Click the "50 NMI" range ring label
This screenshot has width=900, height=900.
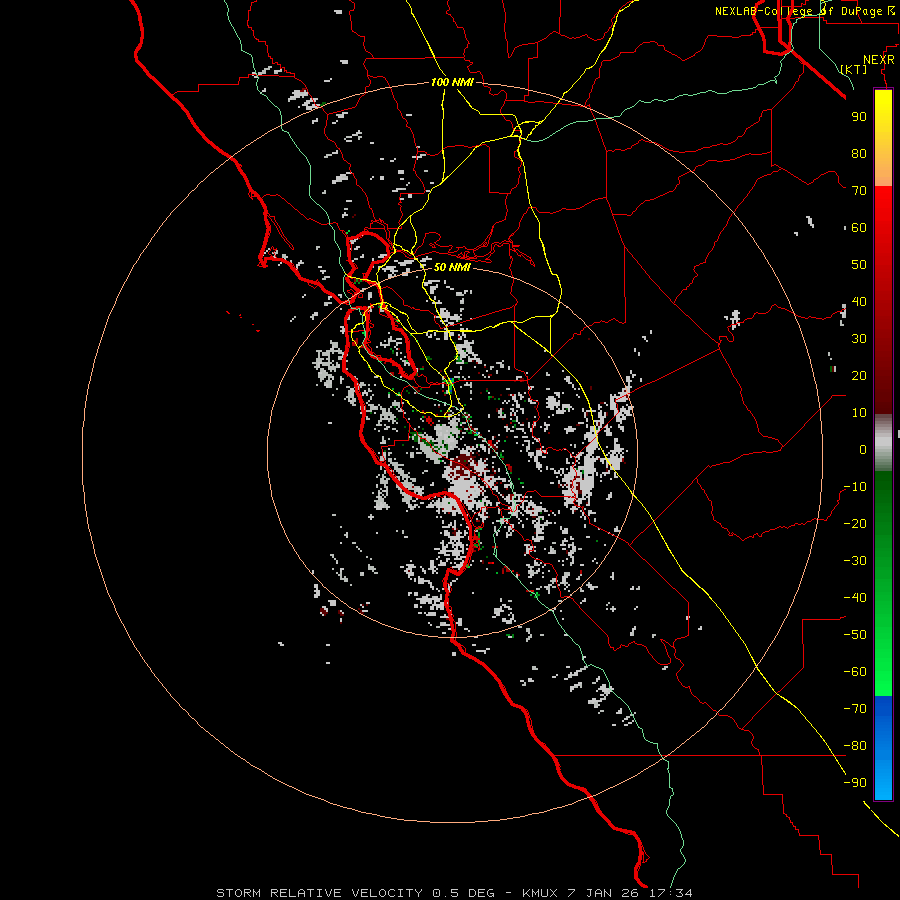(x=452, y=267)
